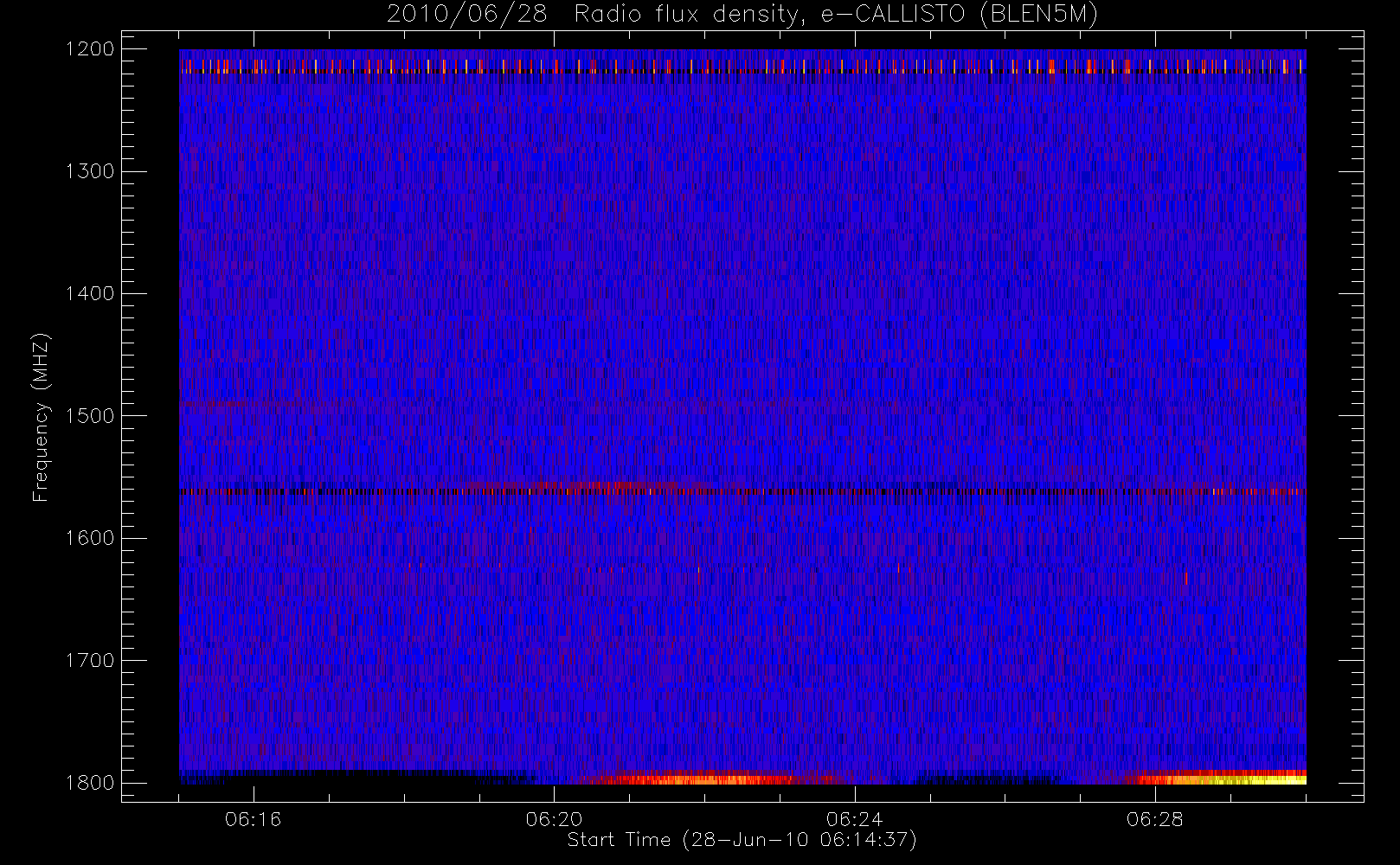Select the 1700 frequency tick label
1400x865 pixels.
pyautogui.click(x=89, y=661)
